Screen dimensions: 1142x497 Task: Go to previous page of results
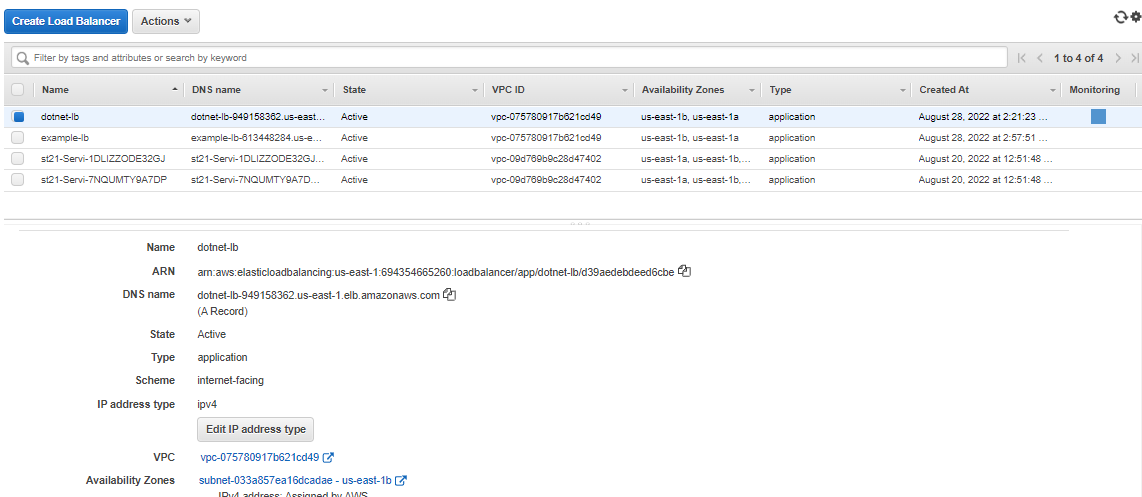1040,58
